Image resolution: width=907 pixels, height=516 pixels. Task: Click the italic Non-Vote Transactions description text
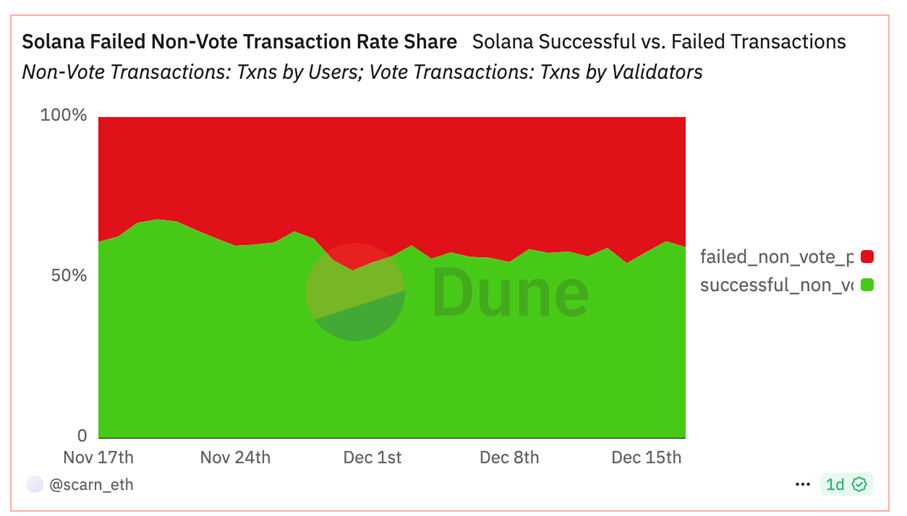[x=362, y=72]
